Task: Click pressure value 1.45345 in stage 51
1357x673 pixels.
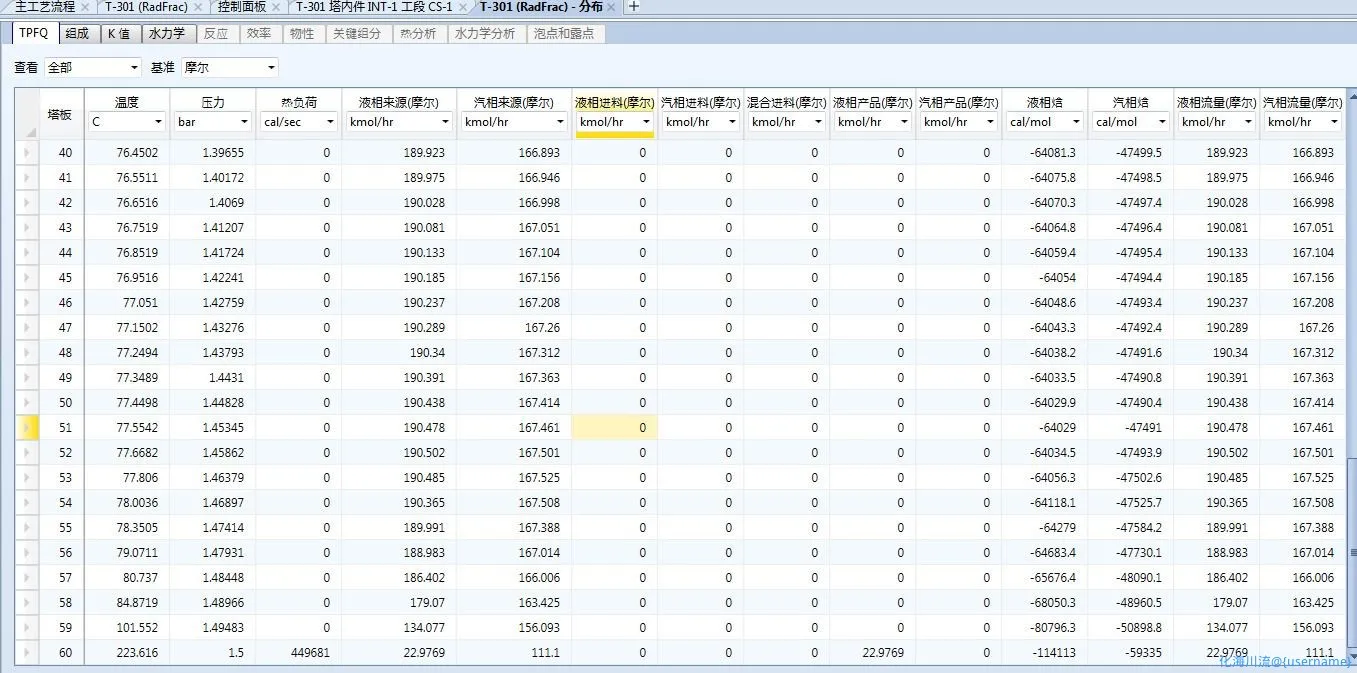Action: pyautogui.click(x=212, y=427)
